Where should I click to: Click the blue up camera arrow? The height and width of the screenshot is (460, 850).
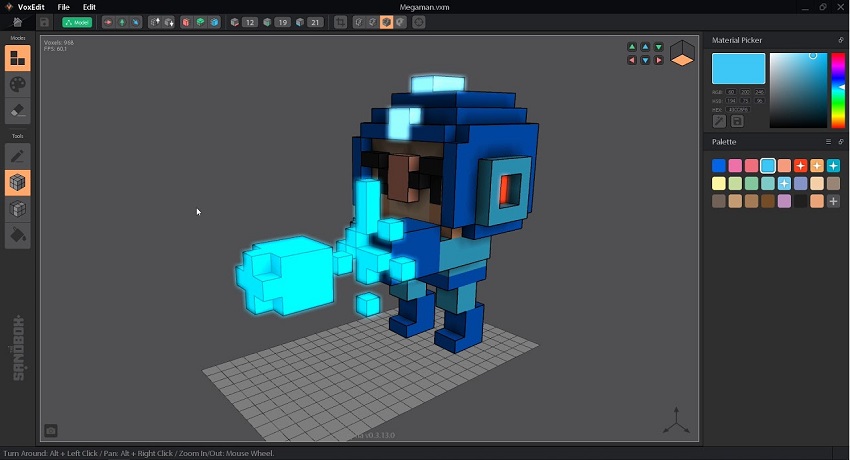tap(645, 47)
